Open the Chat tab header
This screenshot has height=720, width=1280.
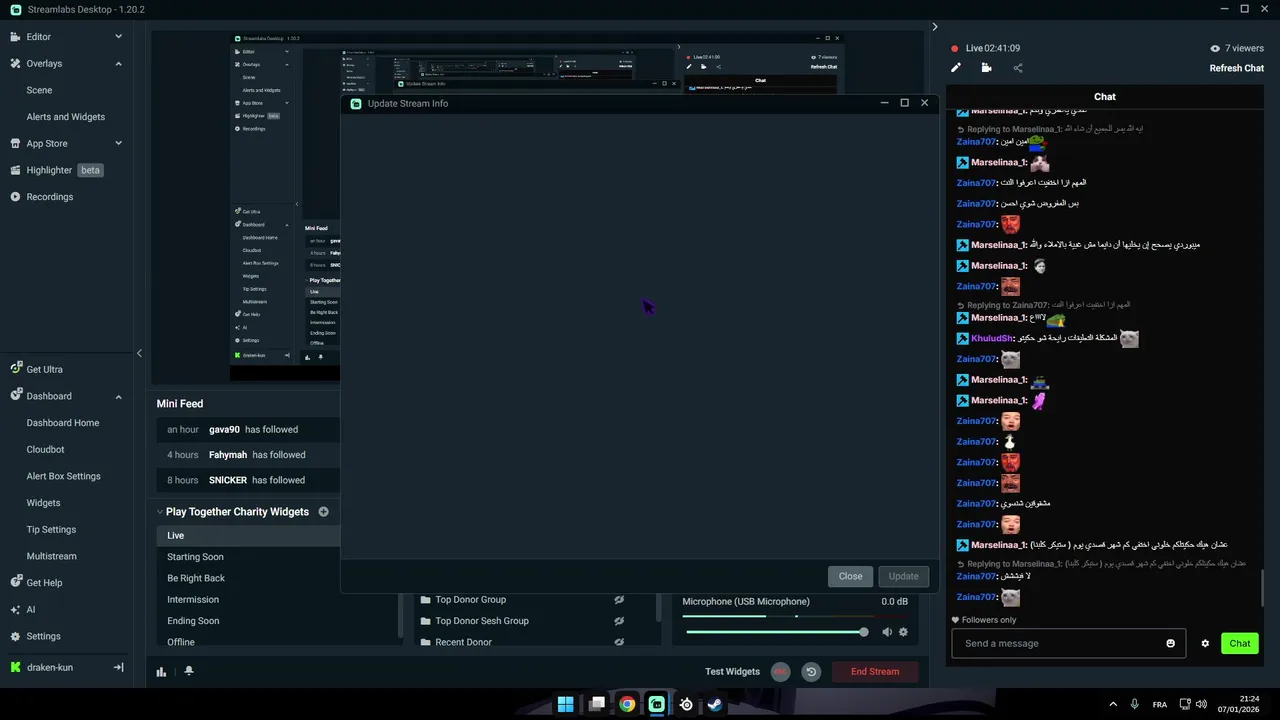(1105, 97)
